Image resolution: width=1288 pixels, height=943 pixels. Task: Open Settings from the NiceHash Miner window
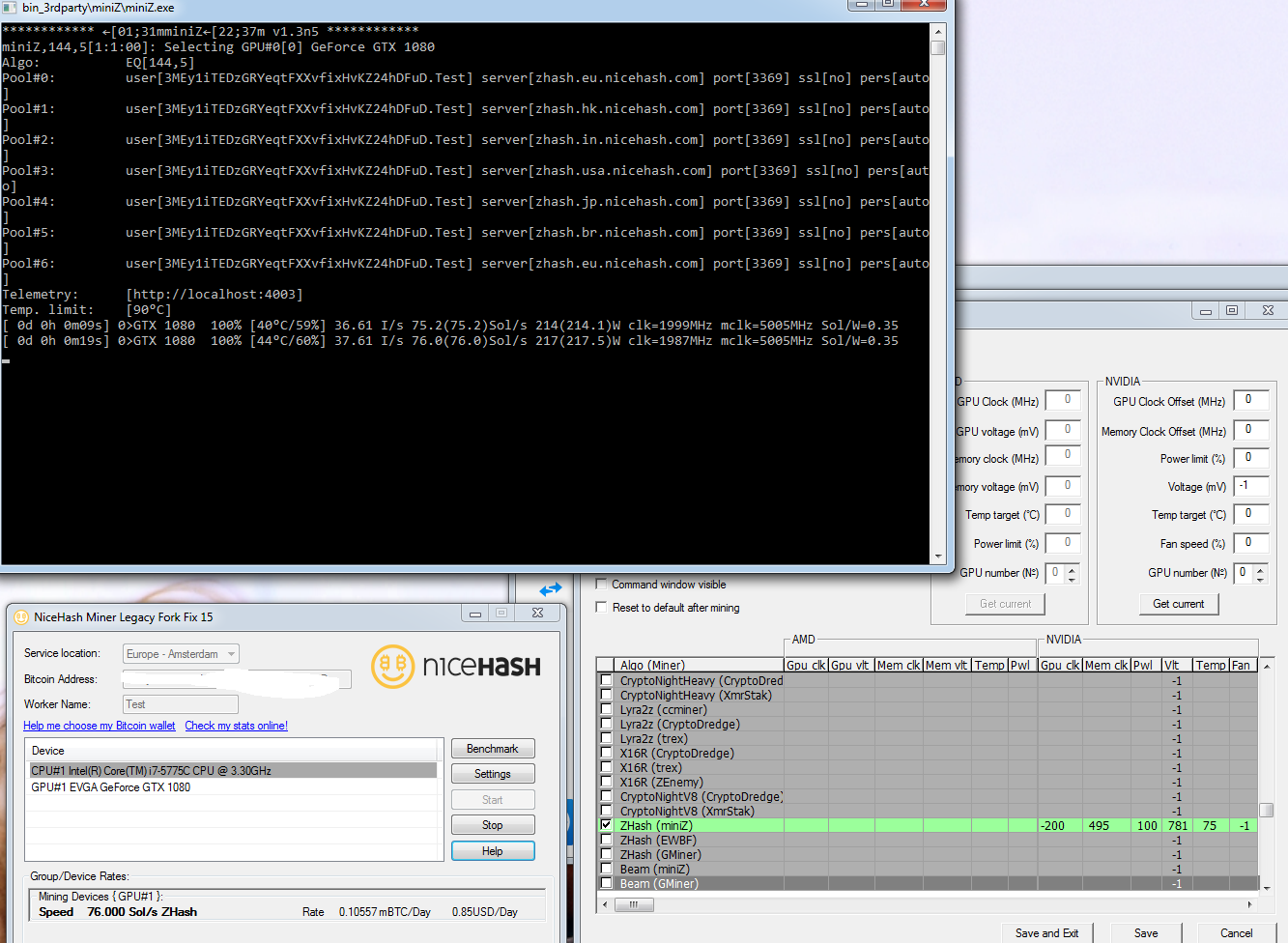pos(493,774)
